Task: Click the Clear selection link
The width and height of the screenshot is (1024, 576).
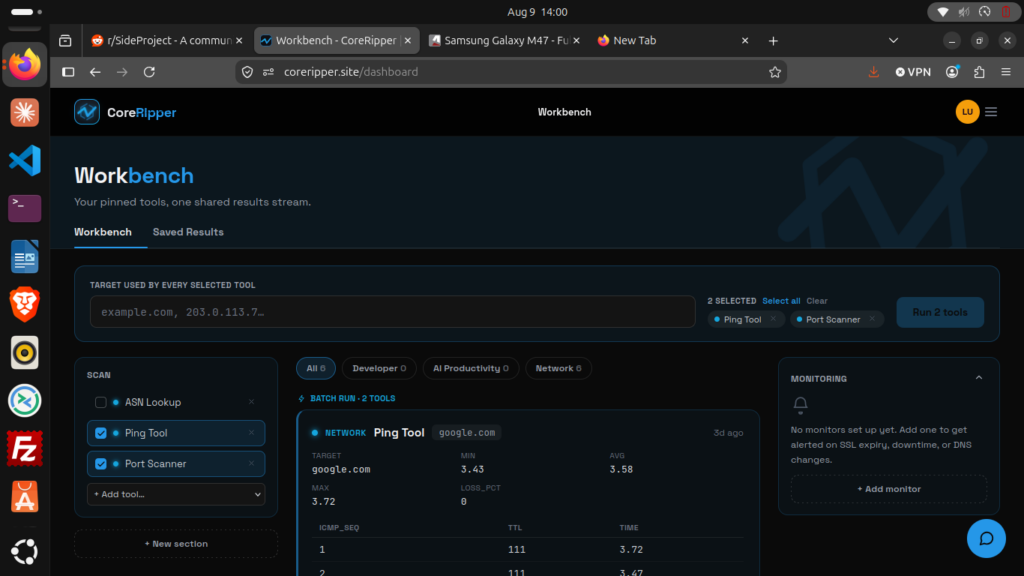Action: [x=816, y=301]
